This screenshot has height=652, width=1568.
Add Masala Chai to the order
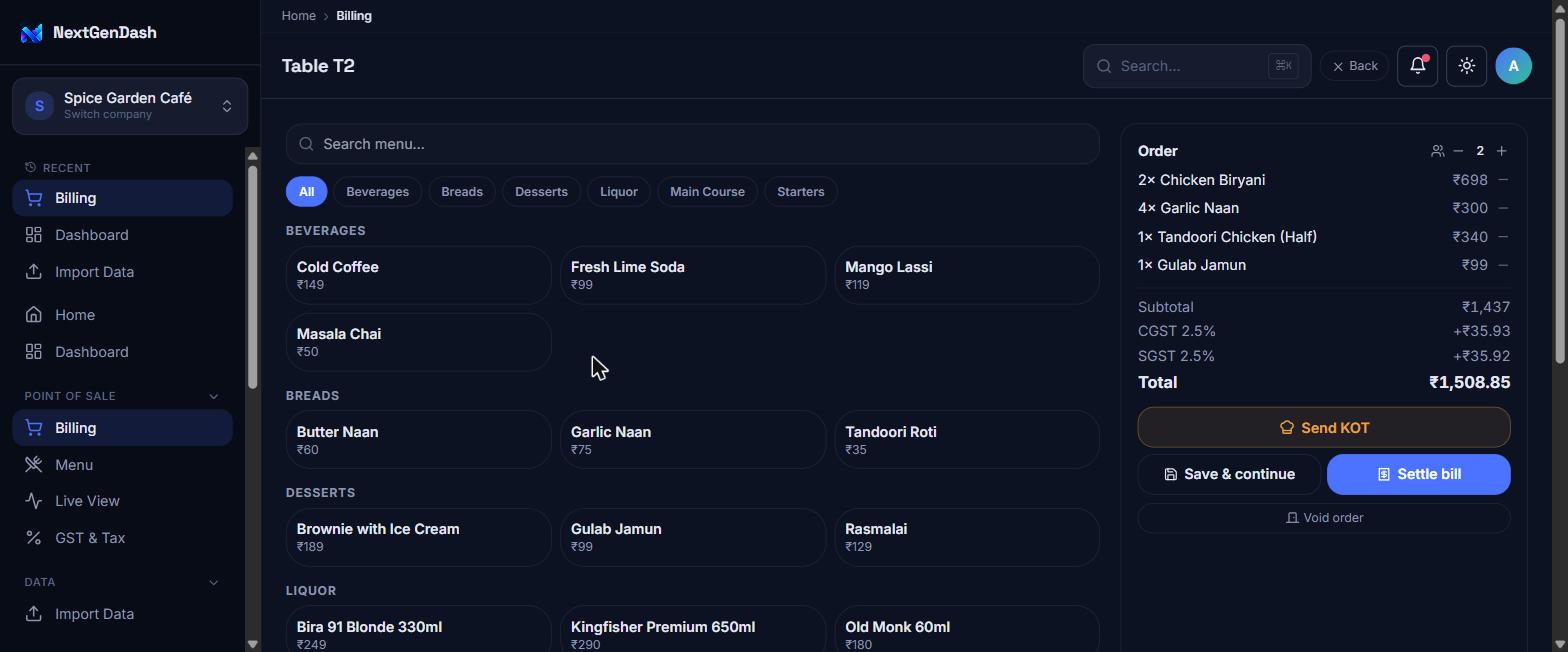tap(418, 342)
